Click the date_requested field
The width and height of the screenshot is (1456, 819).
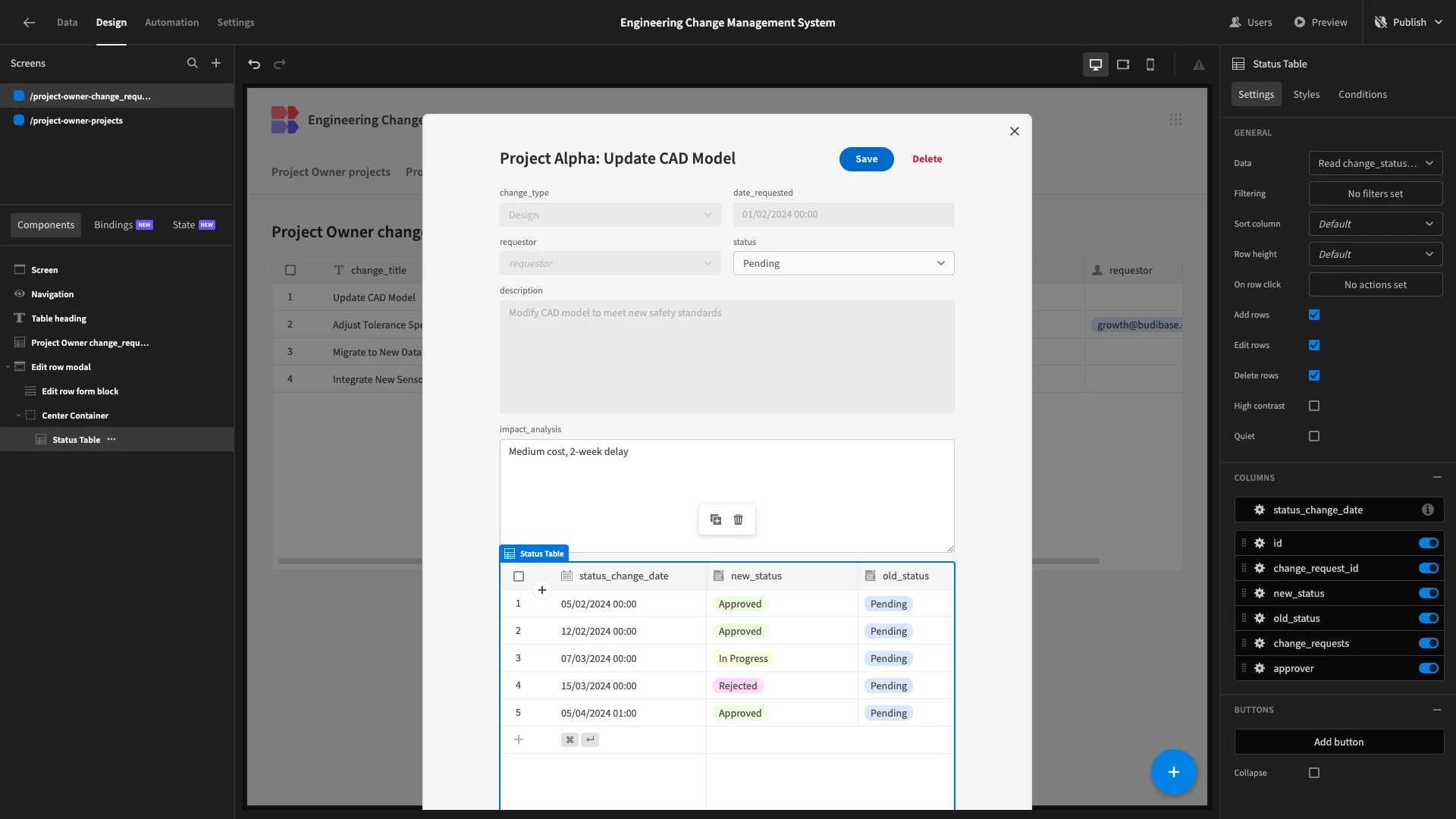click(x=843, y=215)
